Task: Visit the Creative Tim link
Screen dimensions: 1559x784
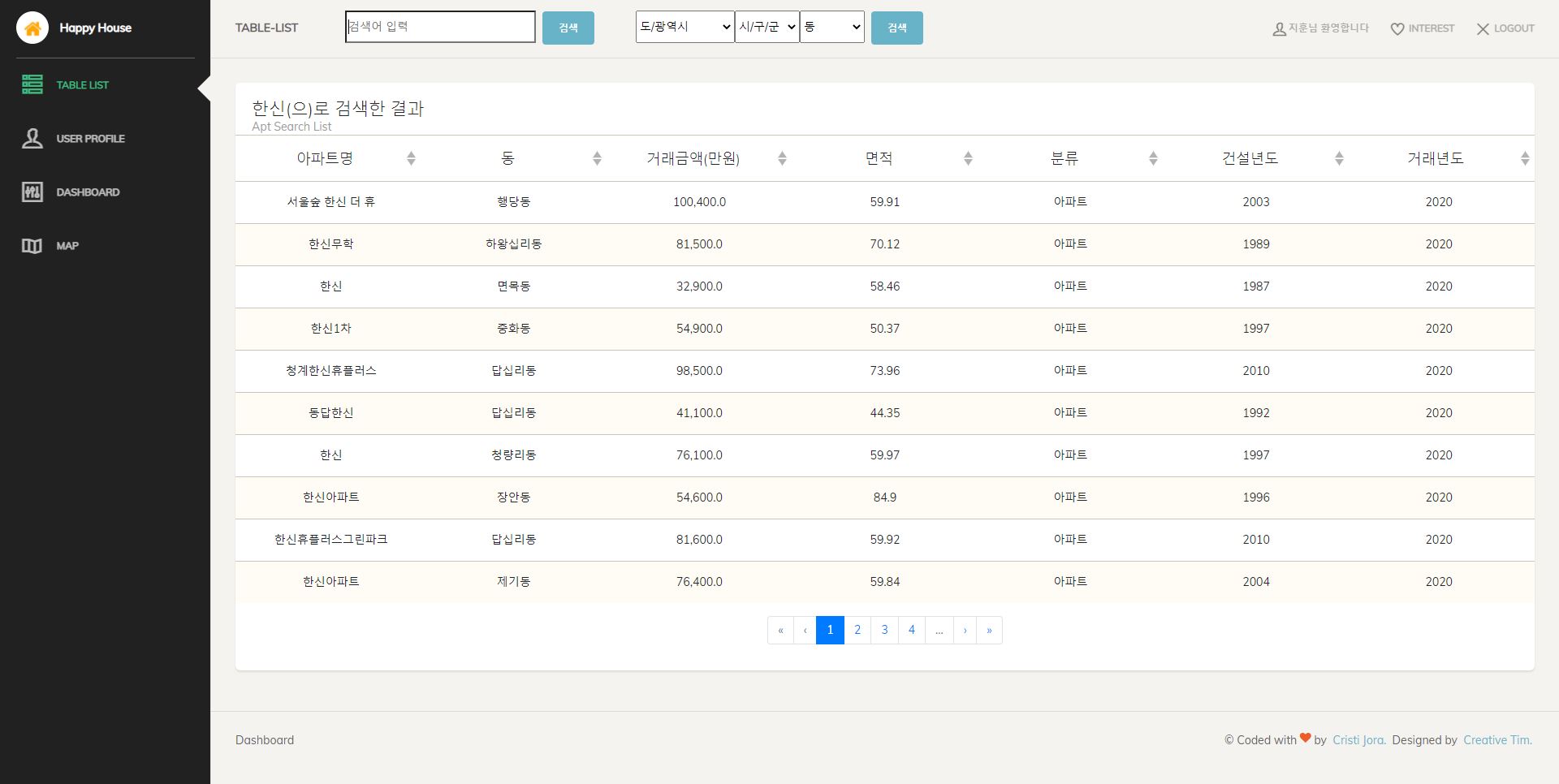Action: coord(1498,739)
